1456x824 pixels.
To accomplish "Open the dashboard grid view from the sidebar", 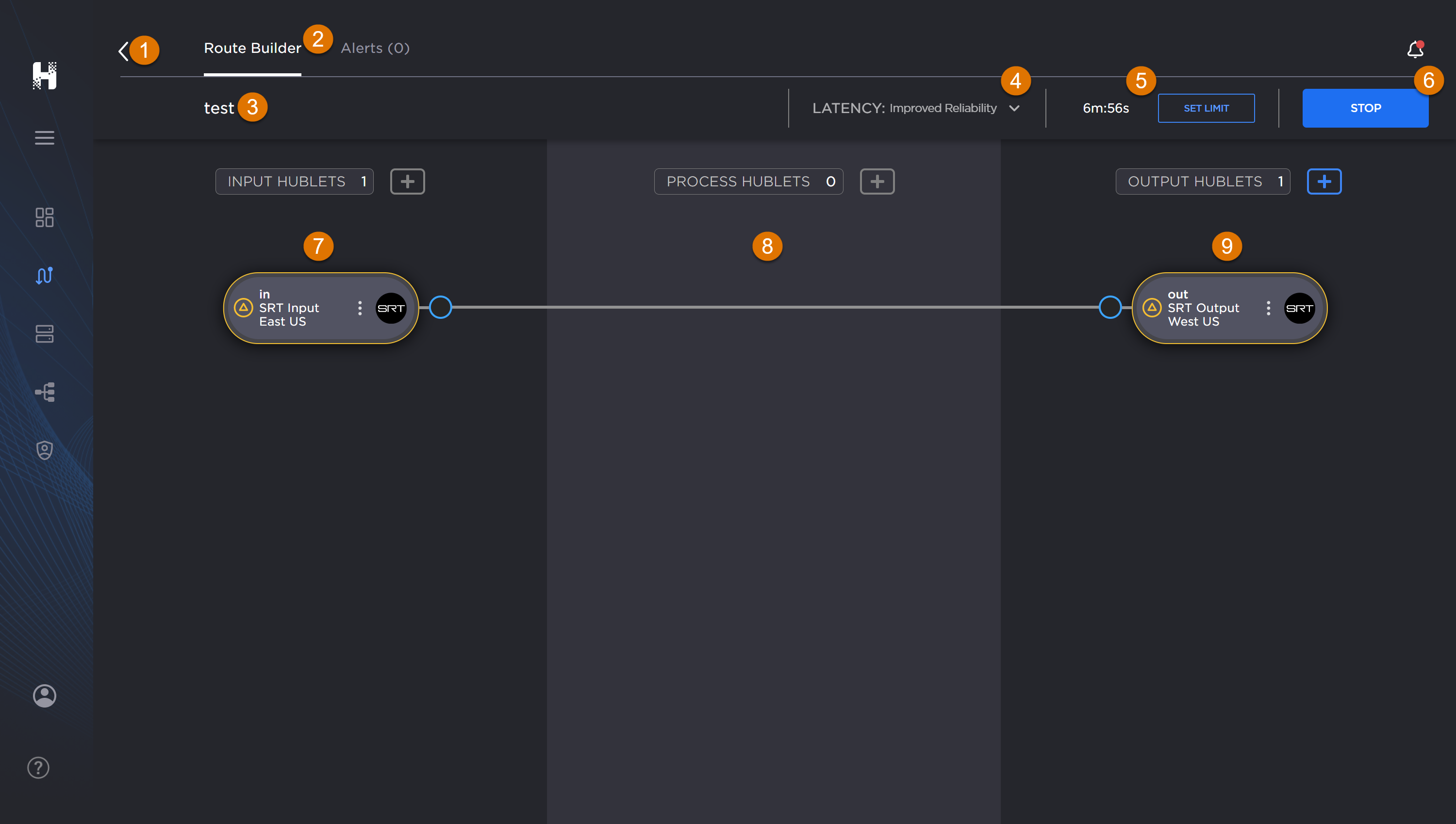I will (45, 217).
